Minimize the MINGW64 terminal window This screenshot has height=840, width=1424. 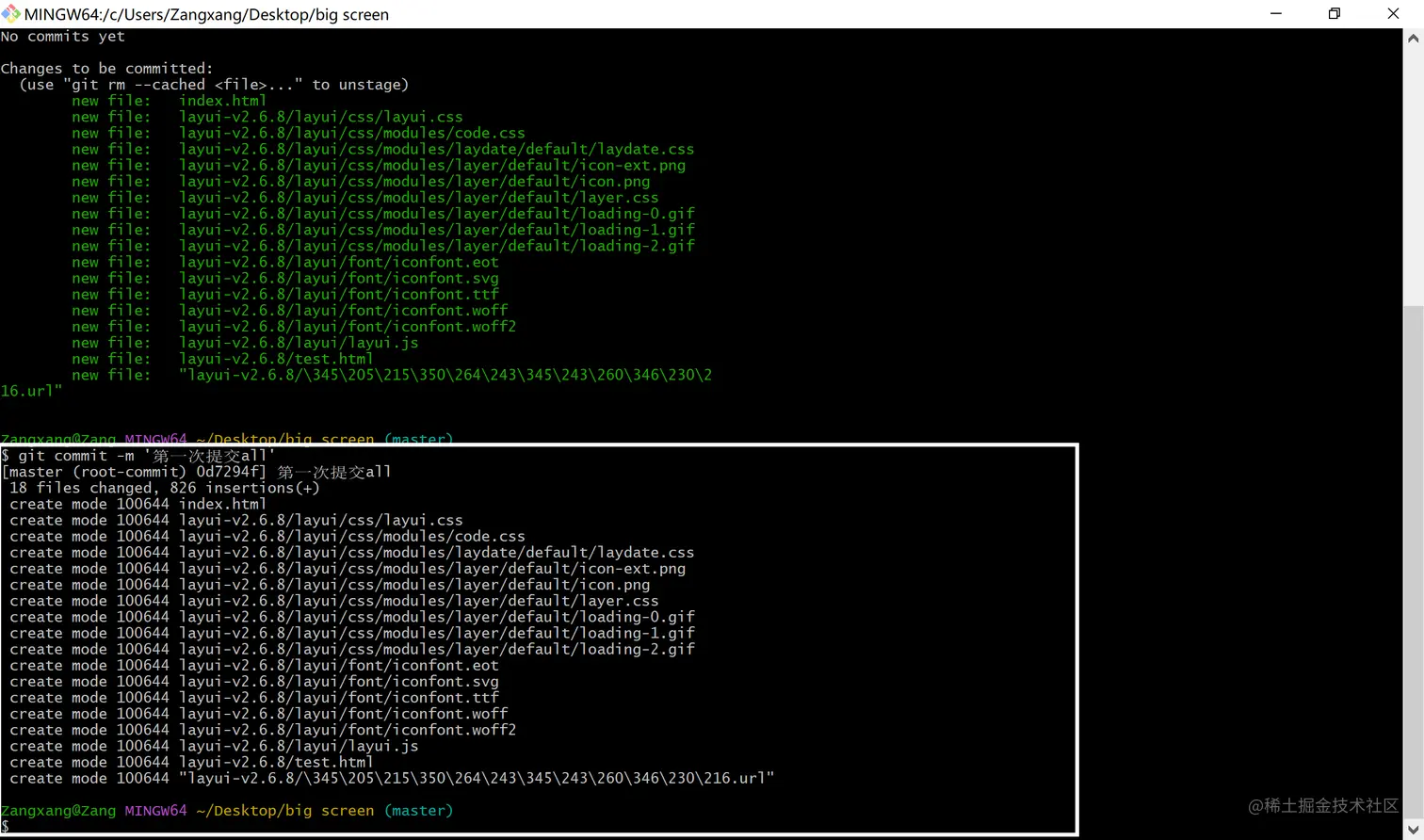(x=1276, y=13)
